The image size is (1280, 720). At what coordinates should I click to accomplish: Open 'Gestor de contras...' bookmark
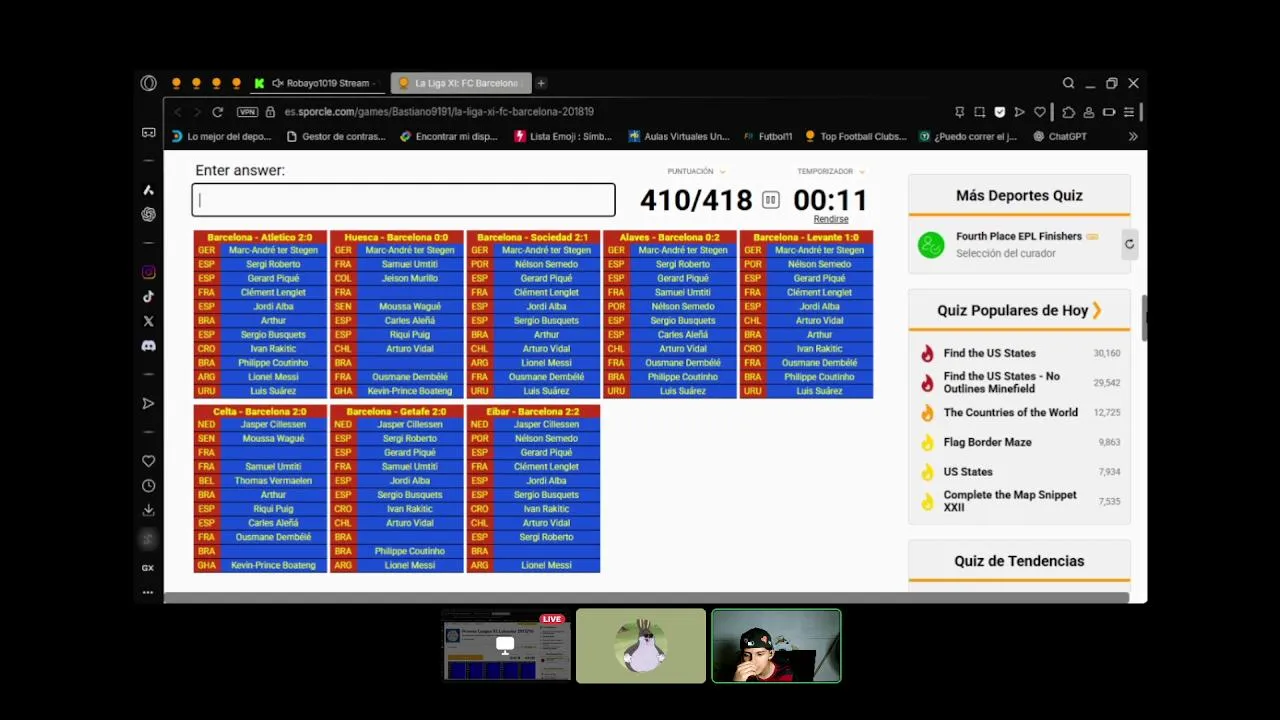335,136
